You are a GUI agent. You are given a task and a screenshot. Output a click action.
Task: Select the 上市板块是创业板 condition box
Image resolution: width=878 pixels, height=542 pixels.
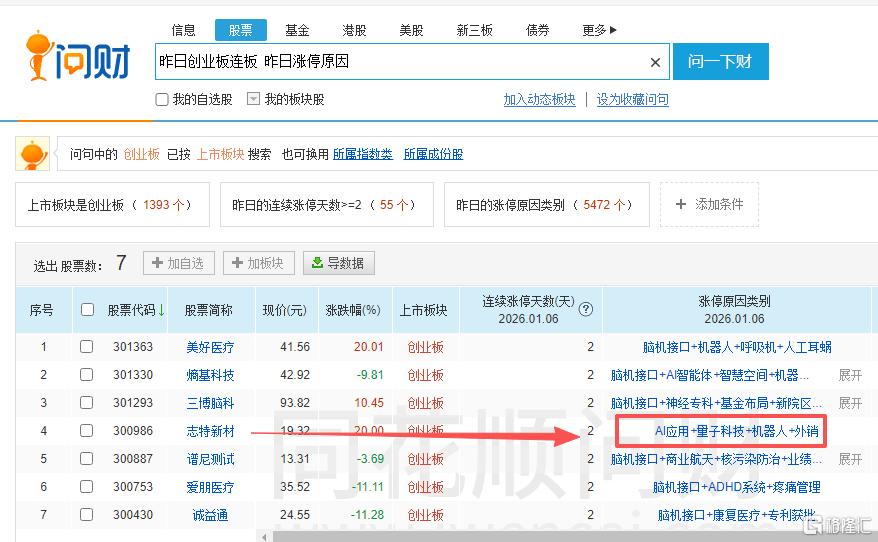(113, 204)
